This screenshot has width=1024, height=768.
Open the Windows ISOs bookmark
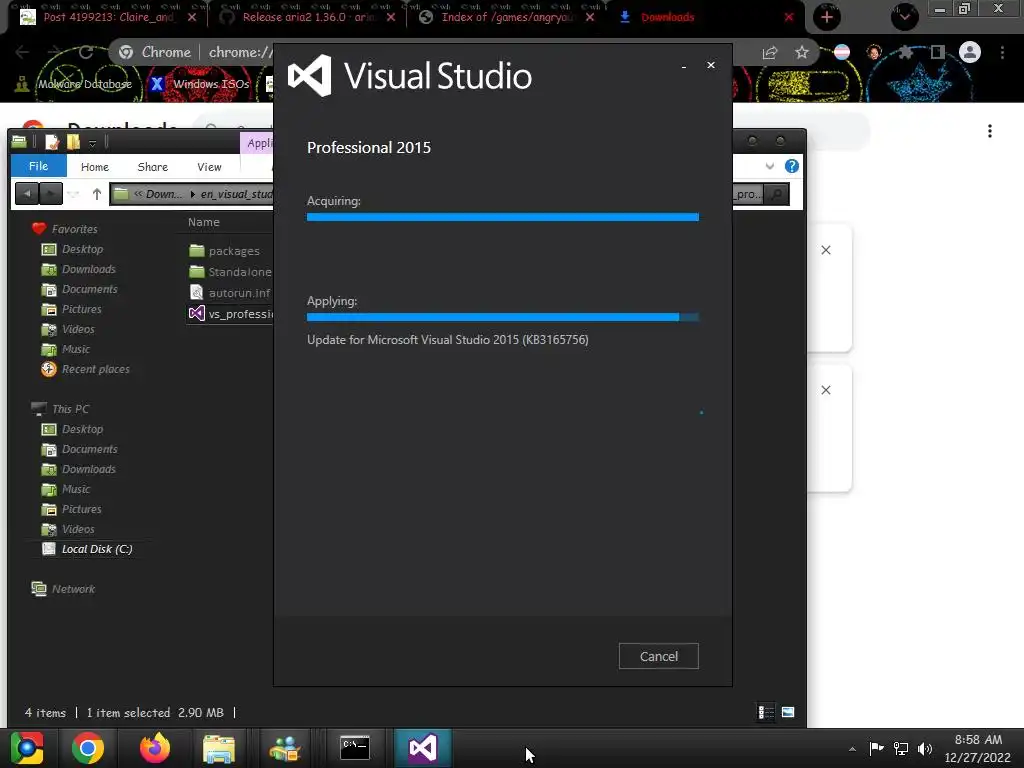tap(200, 84)
